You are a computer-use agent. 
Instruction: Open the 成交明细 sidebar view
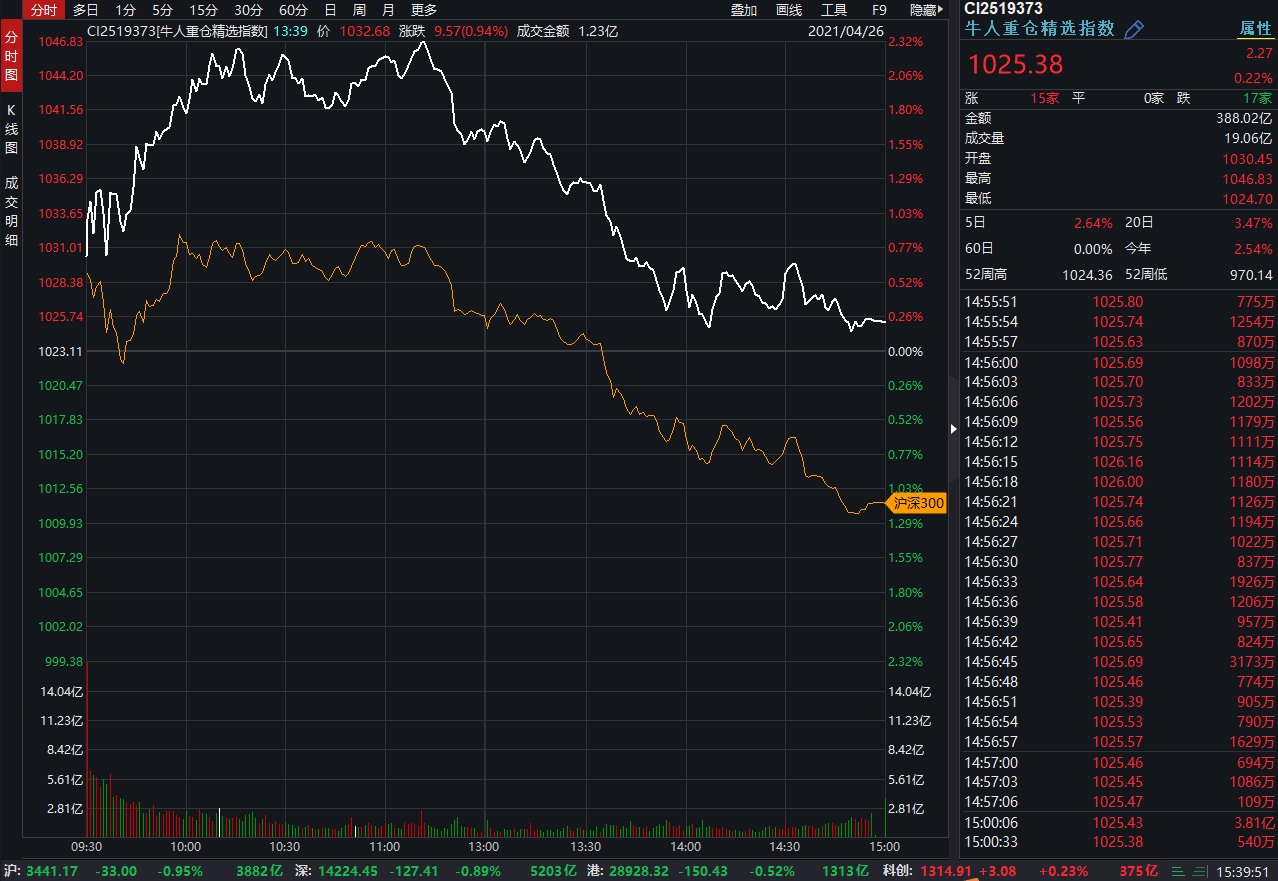click(x=11, y=211)
